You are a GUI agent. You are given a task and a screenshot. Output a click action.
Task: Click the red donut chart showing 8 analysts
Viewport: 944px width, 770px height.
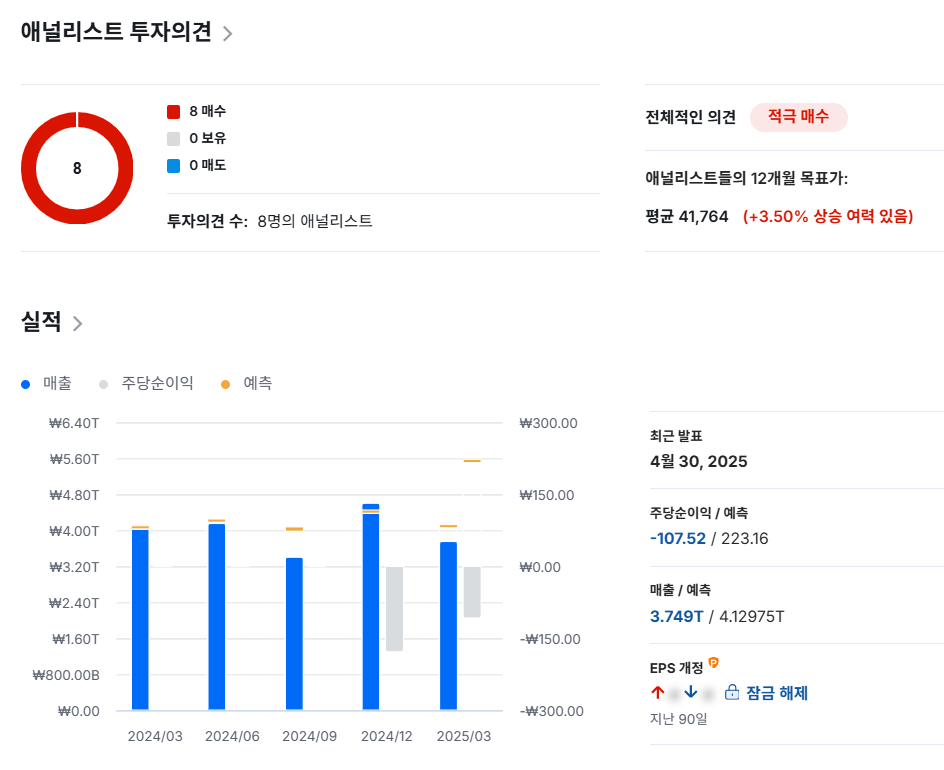point(77,168)
